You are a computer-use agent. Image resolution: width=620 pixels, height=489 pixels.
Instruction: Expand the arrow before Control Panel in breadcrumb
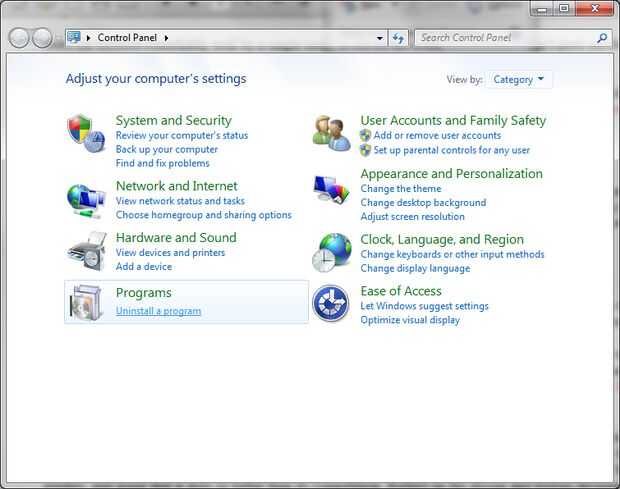(89, 38)
